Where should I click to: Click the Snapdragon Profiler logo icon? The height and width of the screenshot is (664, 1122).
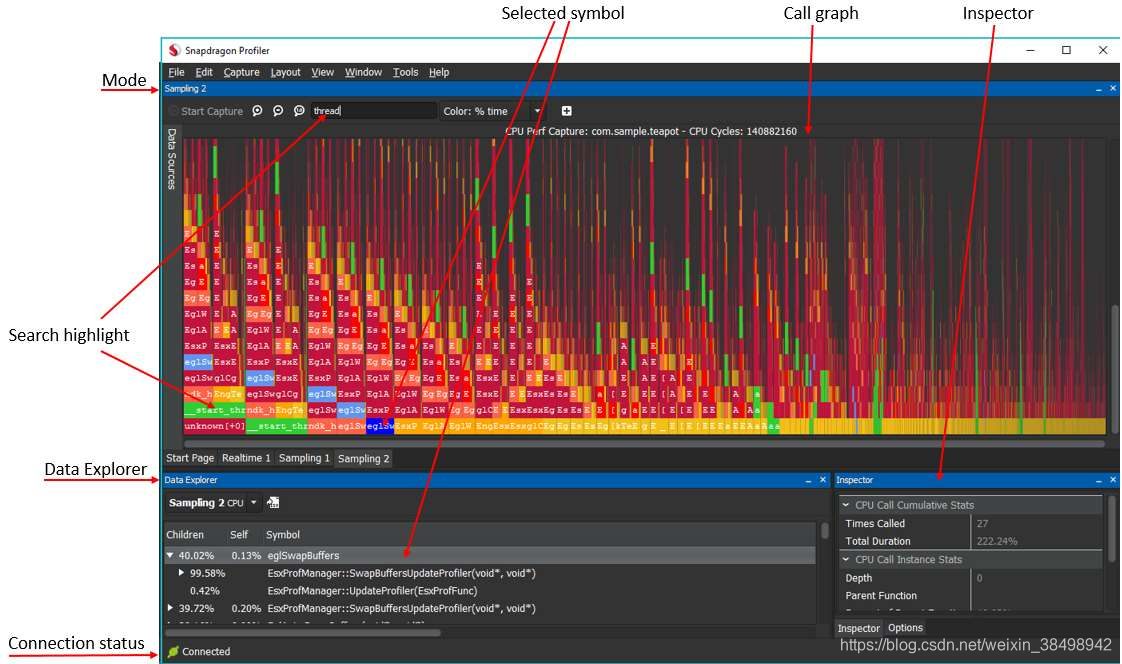(175, 50)
